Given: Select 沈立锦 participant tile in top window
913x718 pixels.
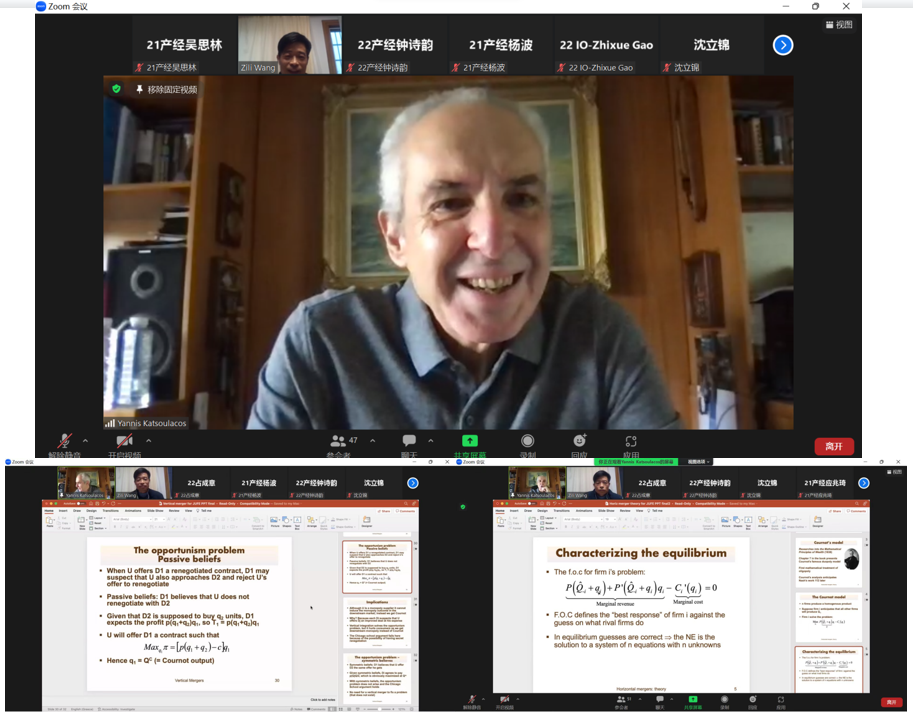Looking at the screenshot, I should (712, 45).
